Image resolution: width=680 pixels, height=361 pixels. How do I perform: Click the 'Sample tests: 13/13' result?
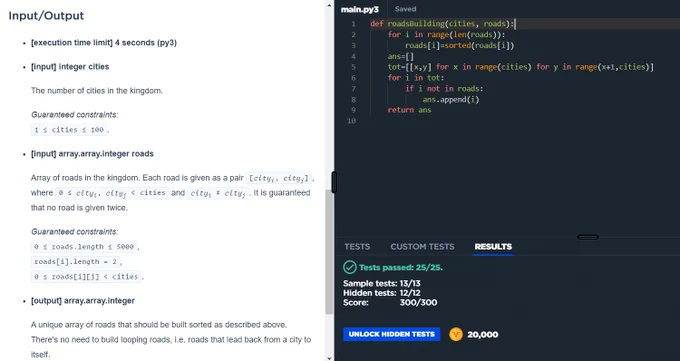click(382, 283)
